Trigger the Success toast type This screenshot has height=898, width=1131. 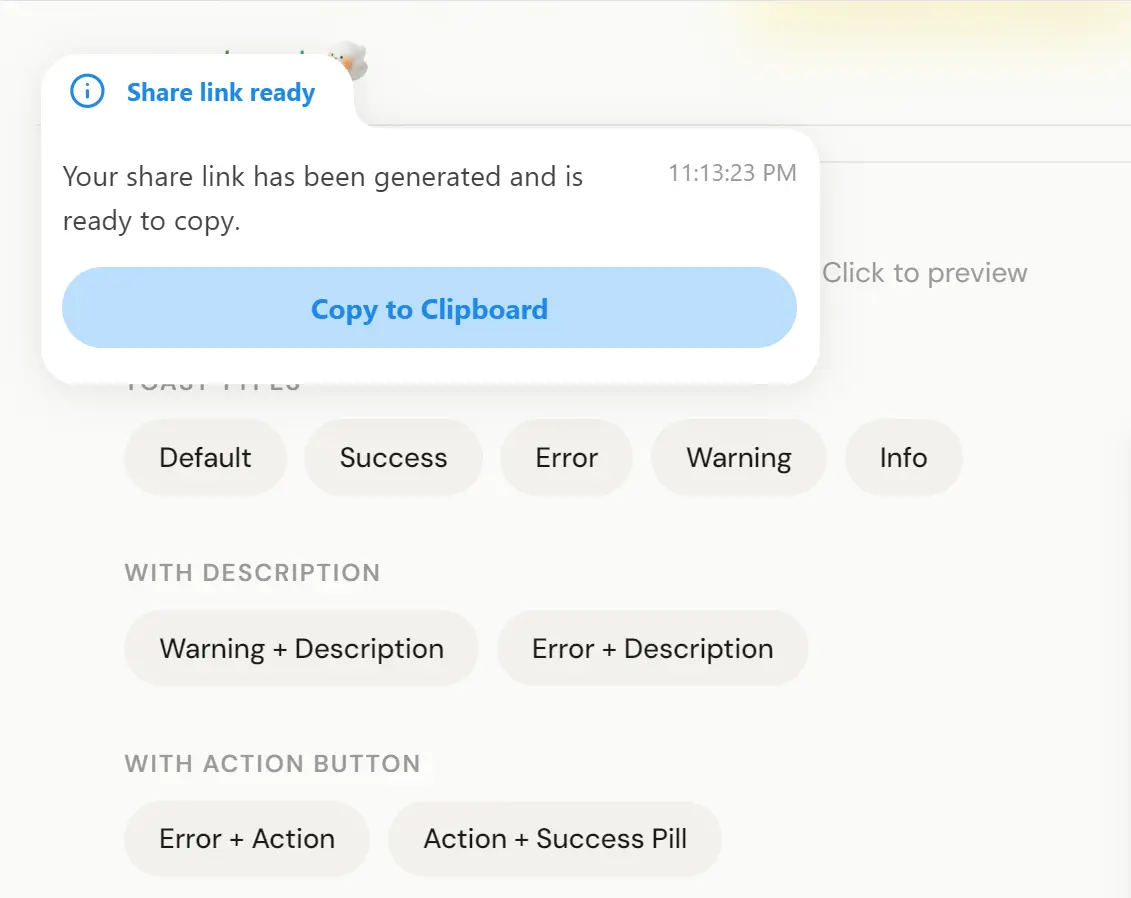click(x=393, y=458)
